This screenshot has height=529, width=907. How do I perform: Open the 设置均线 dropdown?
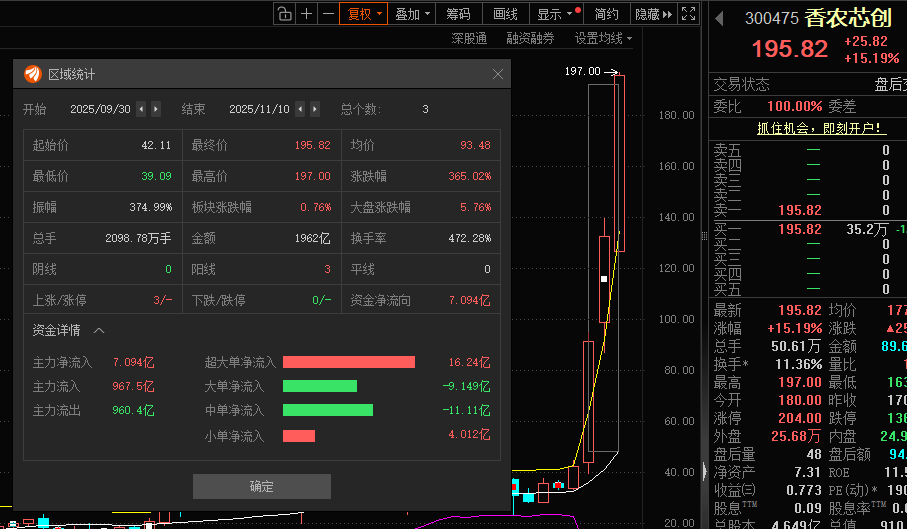[x=603, y=39]
